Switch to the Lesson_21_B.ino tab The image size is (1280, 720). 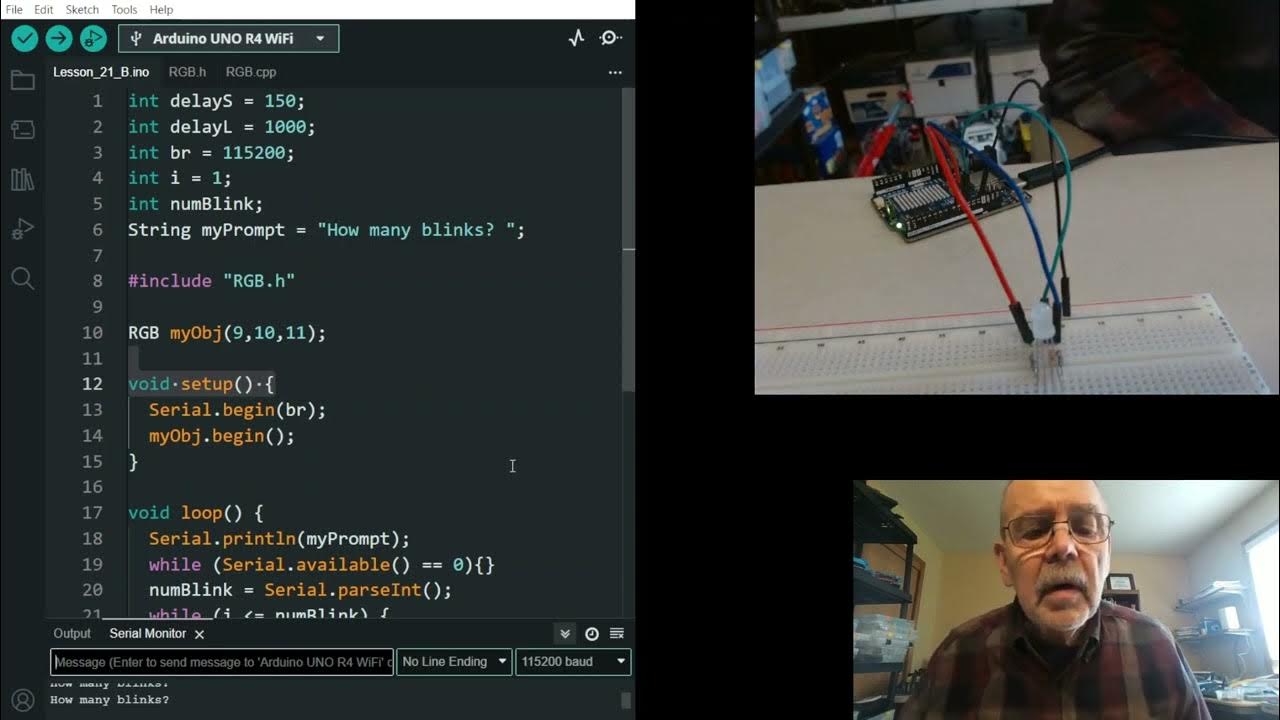(101, 72)
